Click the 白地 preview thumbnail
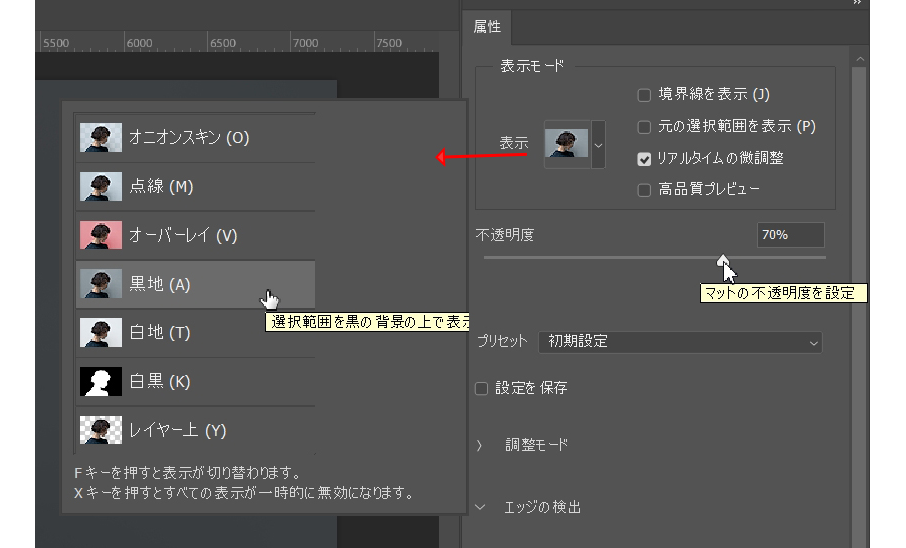 tap(101, 332)
